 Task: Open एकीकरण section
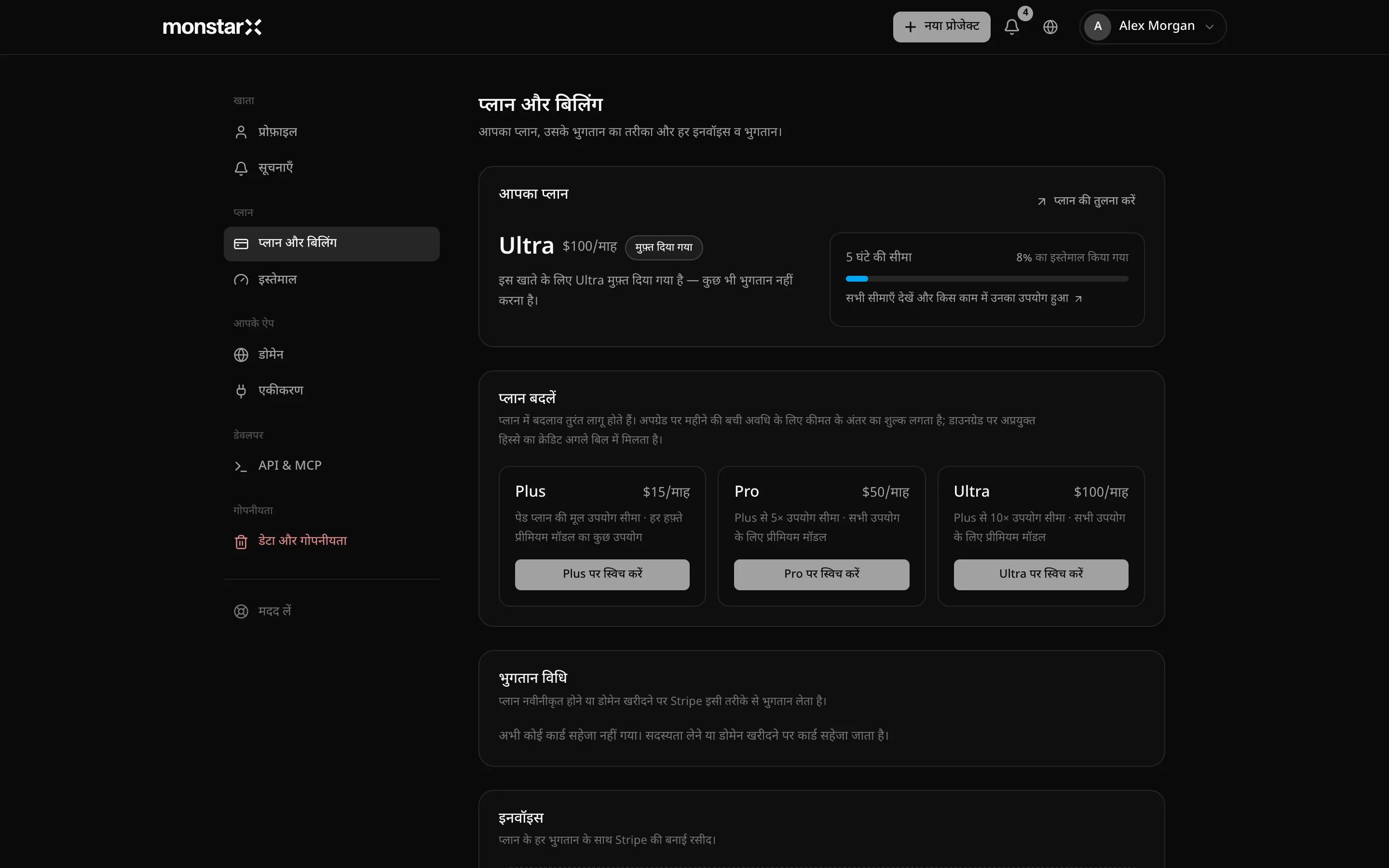tap(332, 391)
